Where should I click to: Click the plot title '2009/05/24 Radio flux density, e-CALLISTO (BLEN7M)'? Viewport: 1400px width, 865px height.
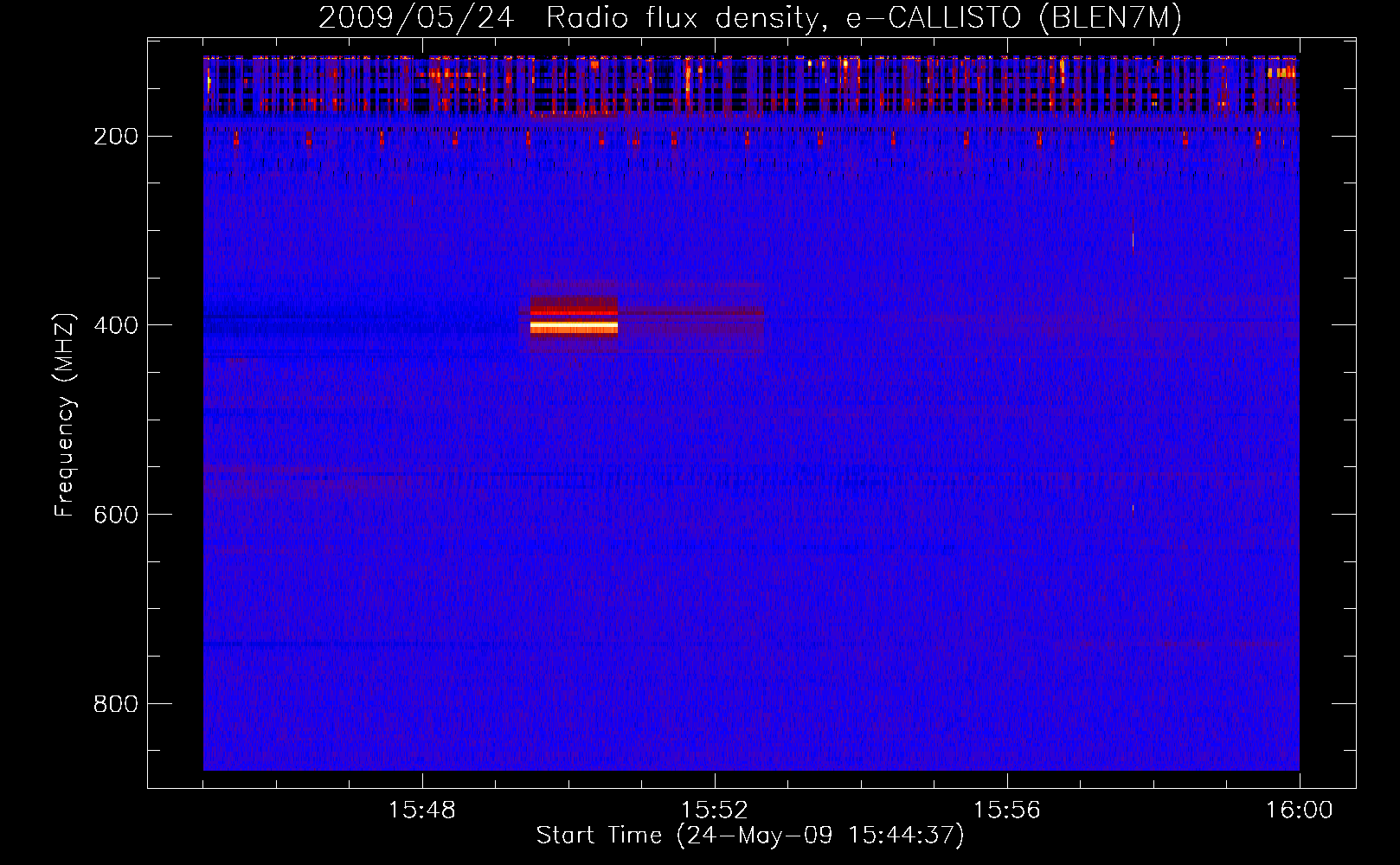coord(750,17)
